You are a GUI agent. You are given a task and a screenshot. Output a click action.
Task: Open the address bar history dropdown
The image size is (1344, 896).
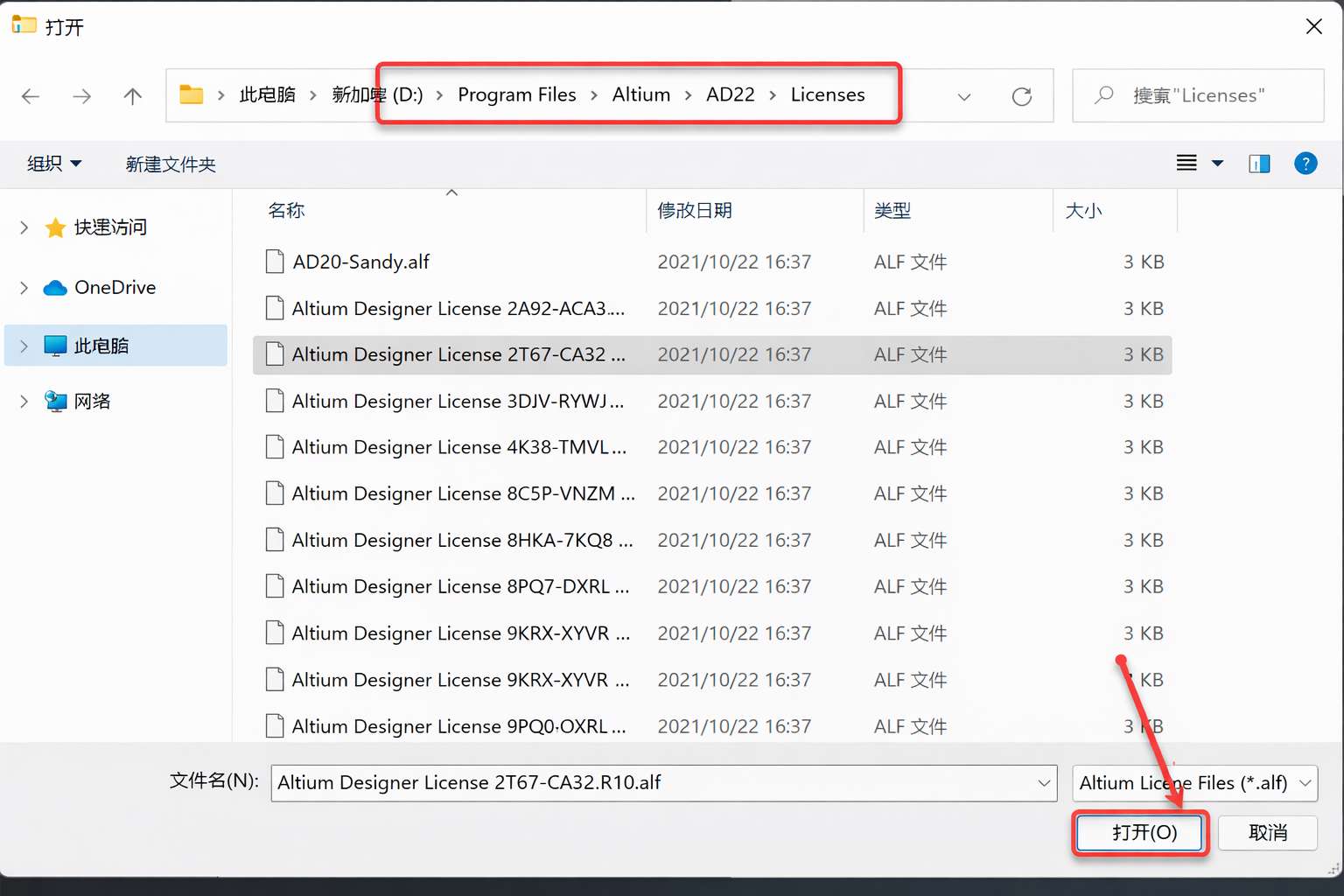tap(964, 96)
